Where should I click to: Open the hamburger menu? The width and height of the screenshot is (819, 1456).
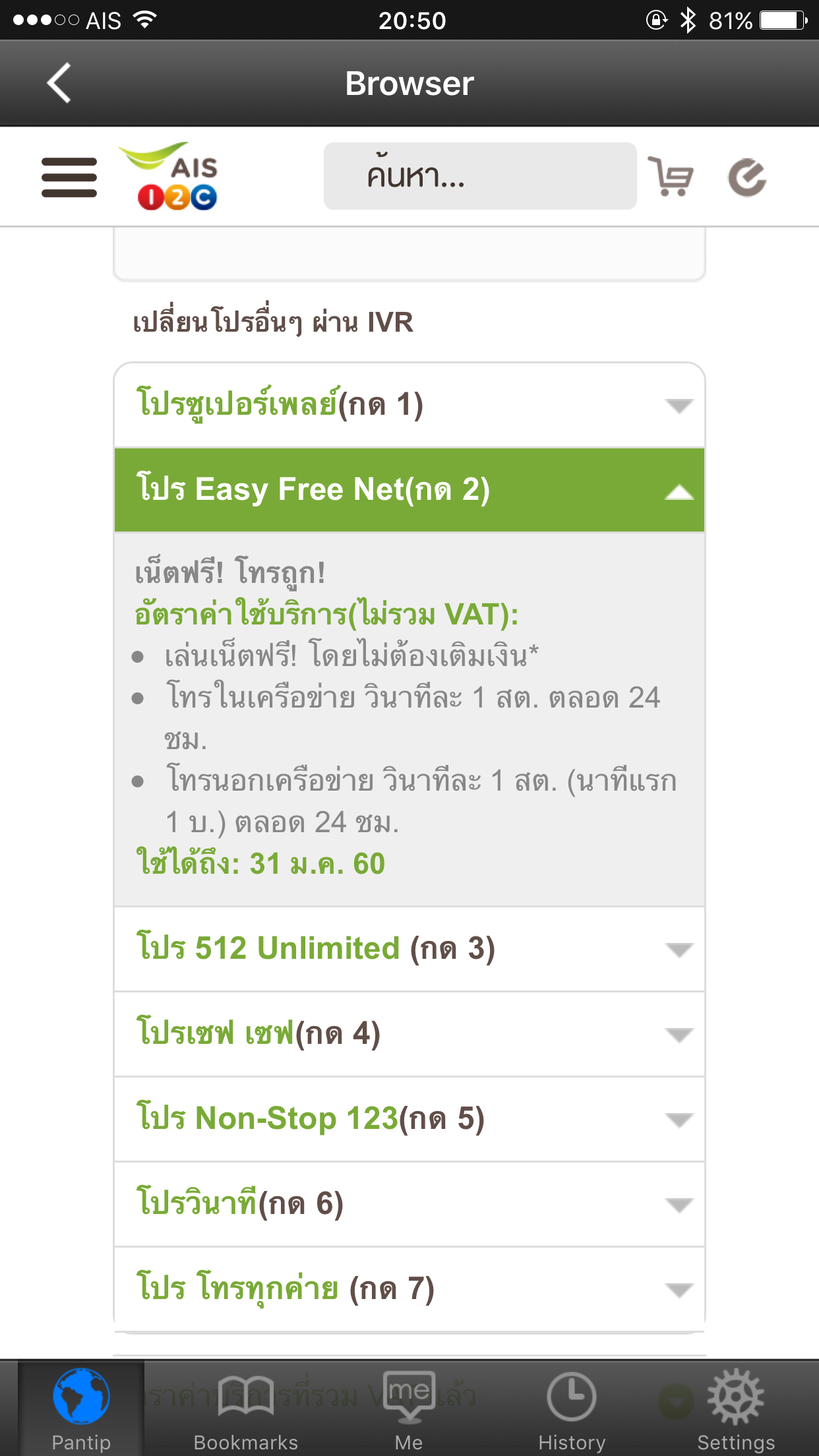69,177
